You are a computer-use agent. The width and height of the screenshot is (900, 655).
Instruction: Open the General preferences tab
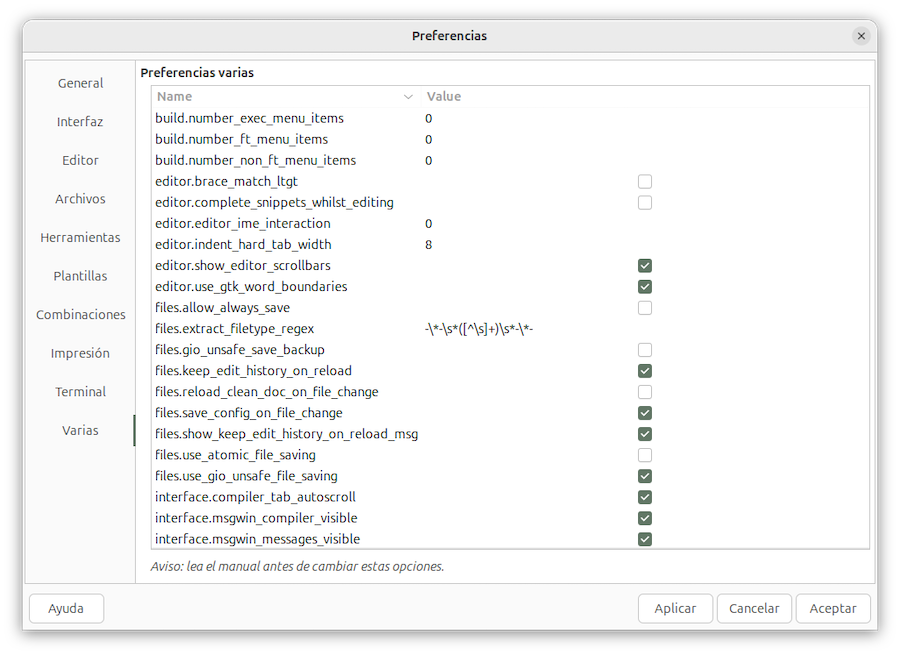80,83
